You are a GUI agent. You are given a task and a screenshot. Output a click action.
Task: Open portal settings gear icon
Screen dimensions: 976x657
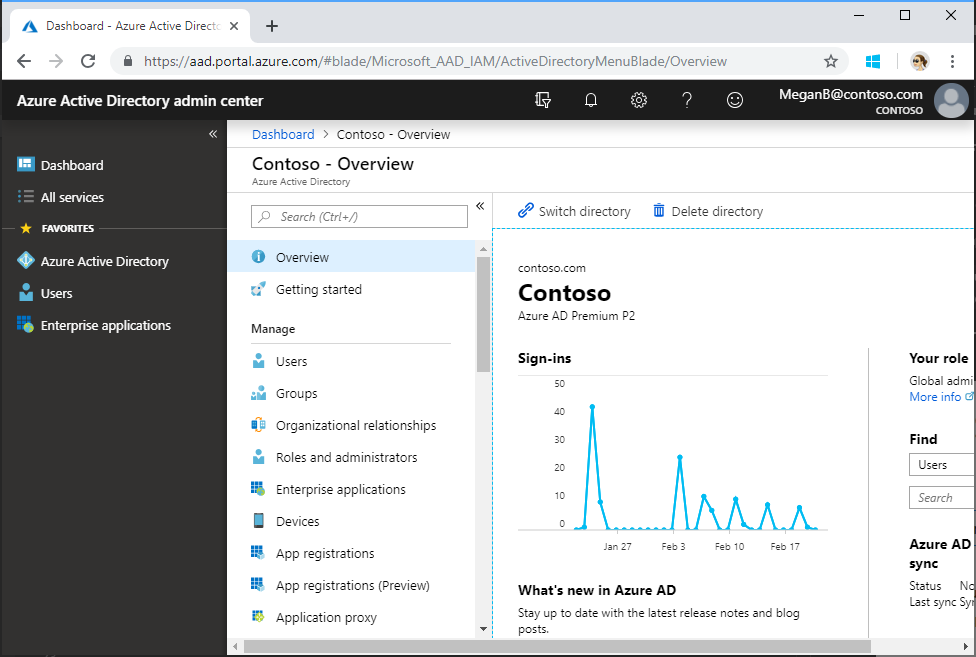tap(639, 100)
